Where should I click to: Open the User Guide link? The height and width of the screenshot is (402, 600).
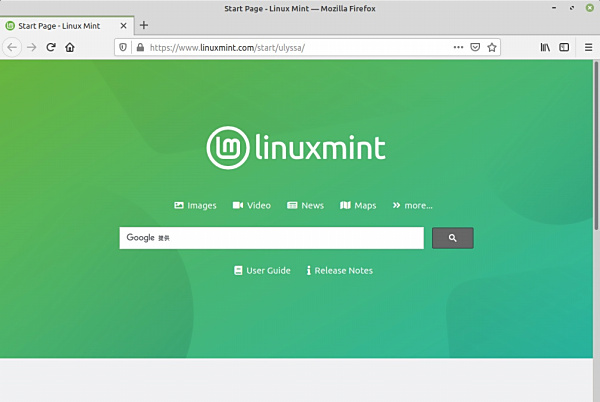coord(262,270)
